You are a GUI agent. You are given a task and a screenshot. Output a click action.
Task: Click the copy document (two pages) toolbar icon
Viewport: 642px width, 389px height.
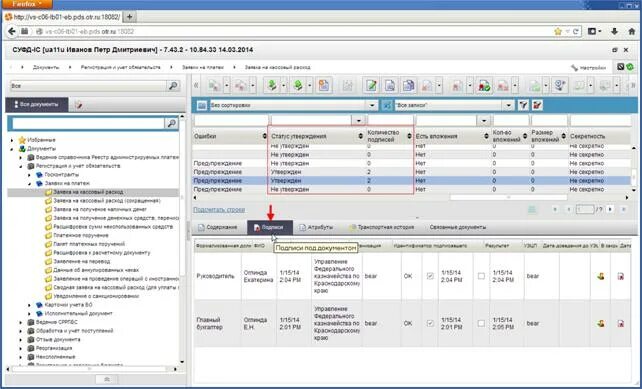coord(408,86)
